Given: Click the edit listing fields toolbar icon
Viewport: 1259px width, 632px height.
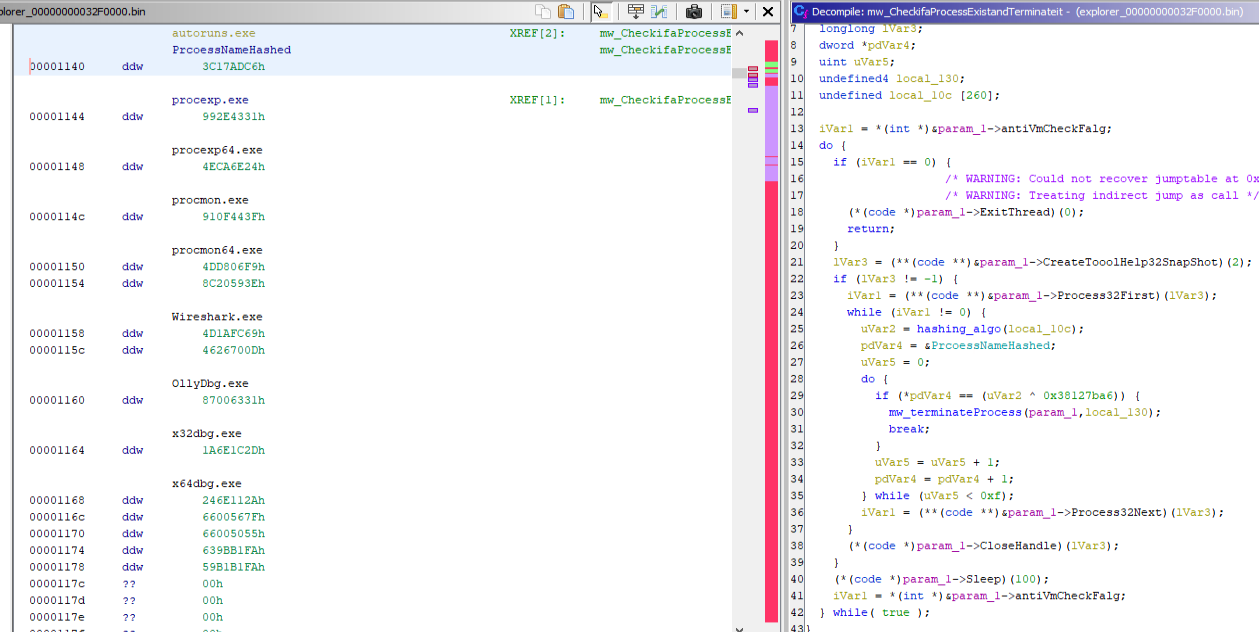Looking at the screenshot, I should coord(660,10).
